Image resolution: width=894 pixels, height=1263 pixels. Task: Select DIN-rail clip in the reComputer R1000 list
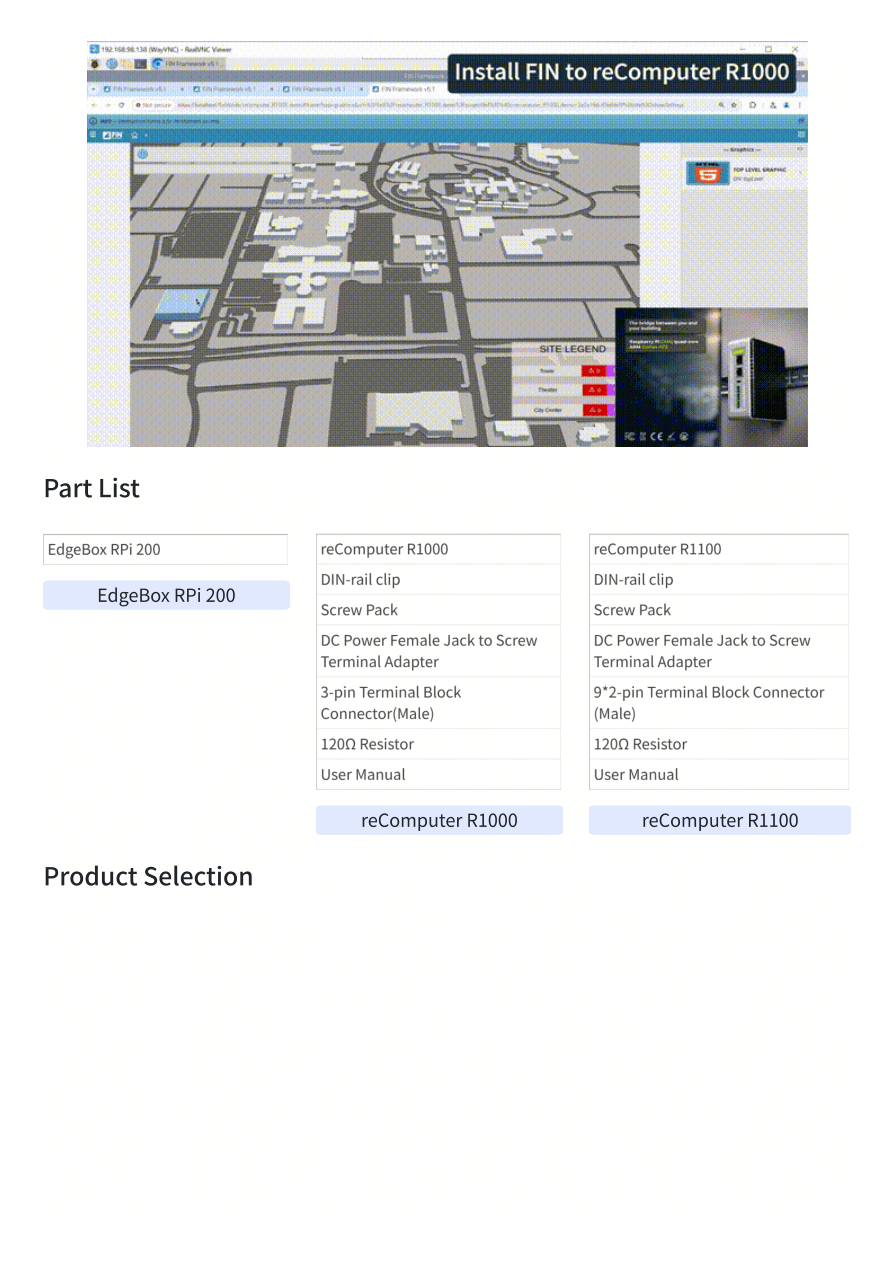439,580
